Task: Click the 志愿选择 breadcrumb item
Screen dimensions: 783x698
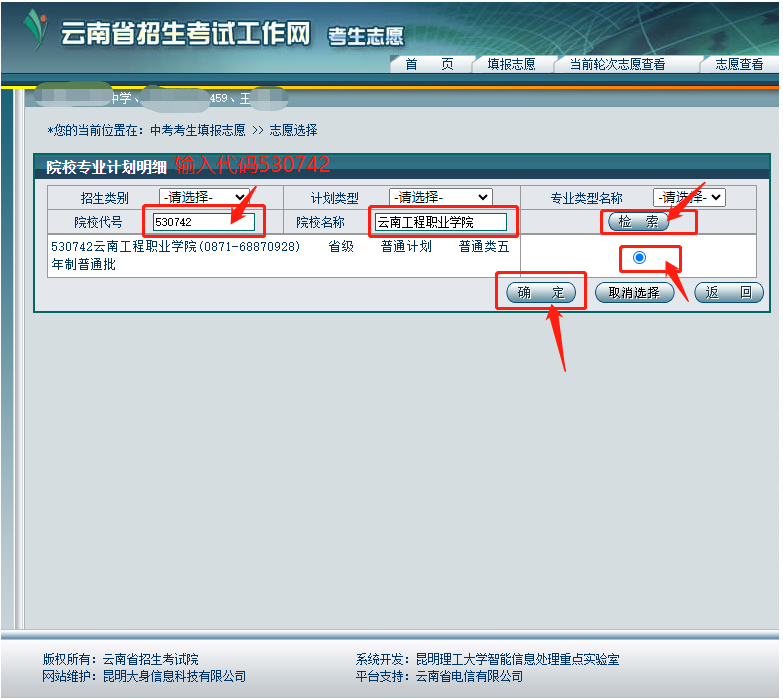Action: tap(293, 130)
